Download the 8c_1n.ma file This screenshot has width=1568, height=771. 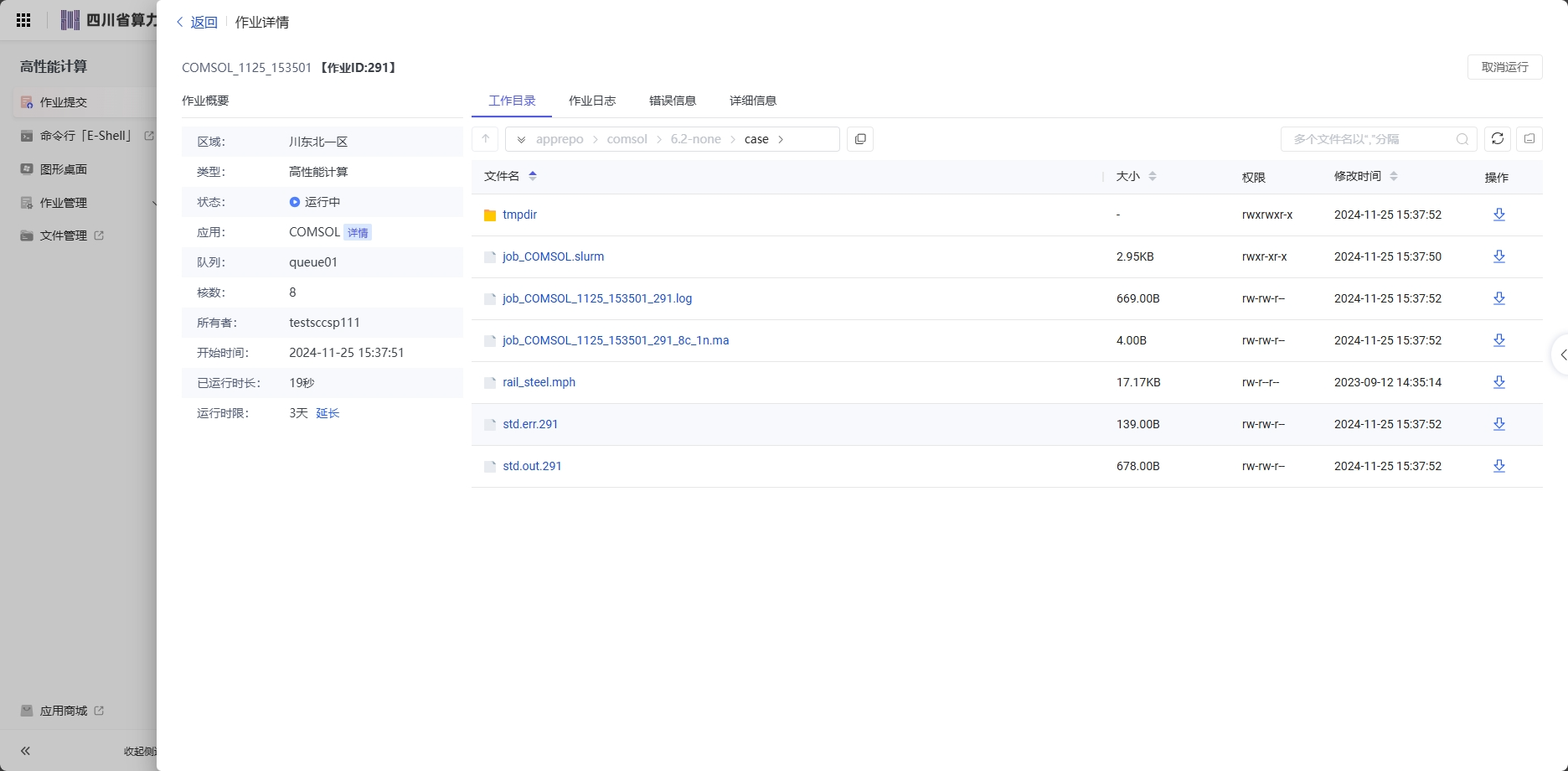(x=1499, y=340)
